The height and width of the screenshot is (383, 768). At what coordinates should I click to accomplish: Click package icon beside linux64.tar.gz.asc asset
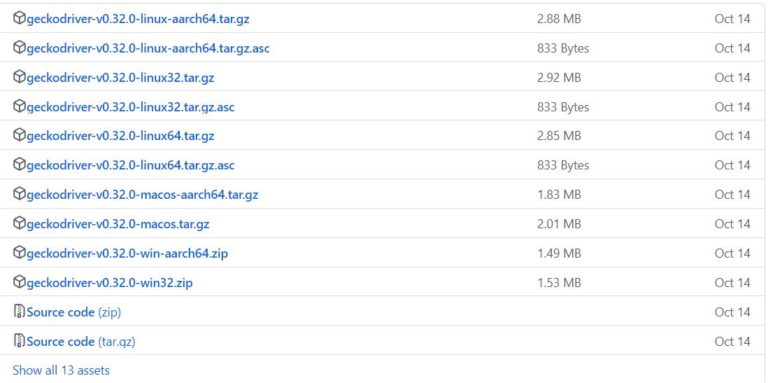tap(19, 165)
